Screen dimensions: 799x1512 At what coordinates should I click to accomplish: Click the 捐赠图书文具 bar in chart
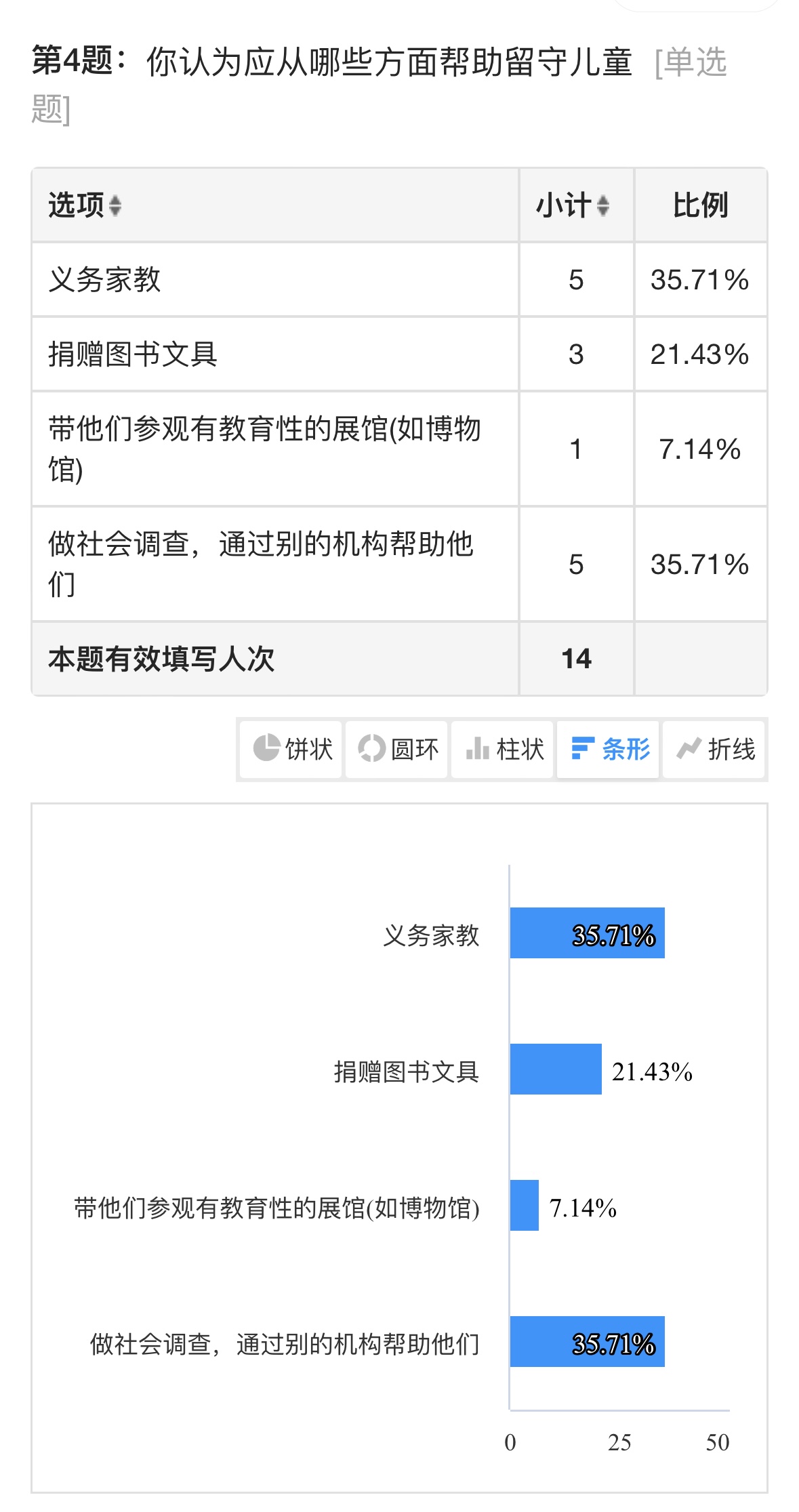pos(556,1069)
